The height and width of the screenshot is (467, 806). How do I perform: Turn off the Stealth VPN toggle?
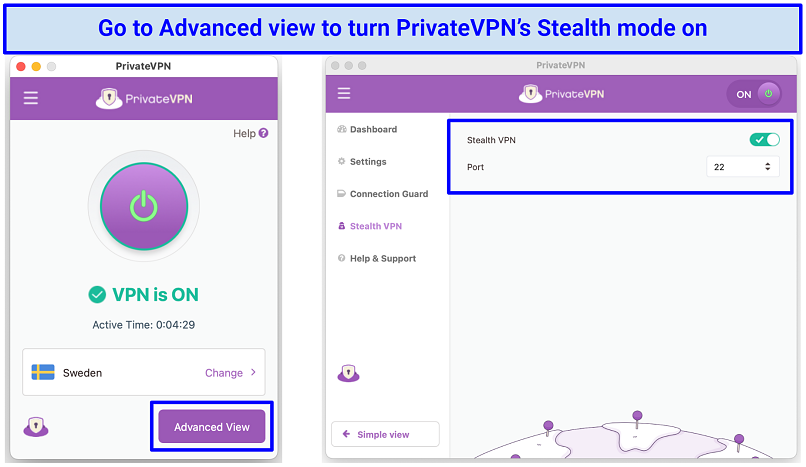coord(764,139)
